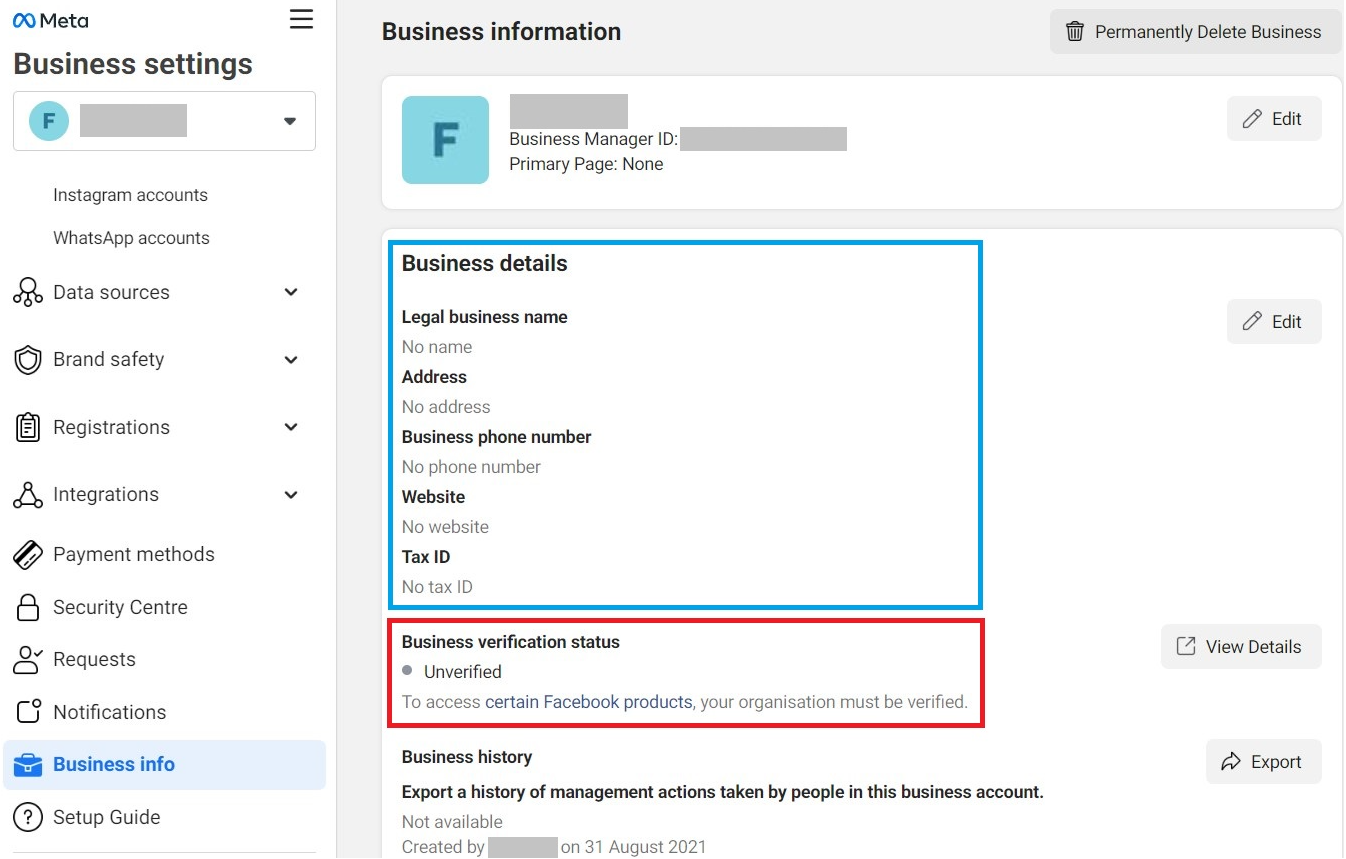The image size is (1346, 859).
Task: Open the hamburger menu icon
Action: point(301,20)
